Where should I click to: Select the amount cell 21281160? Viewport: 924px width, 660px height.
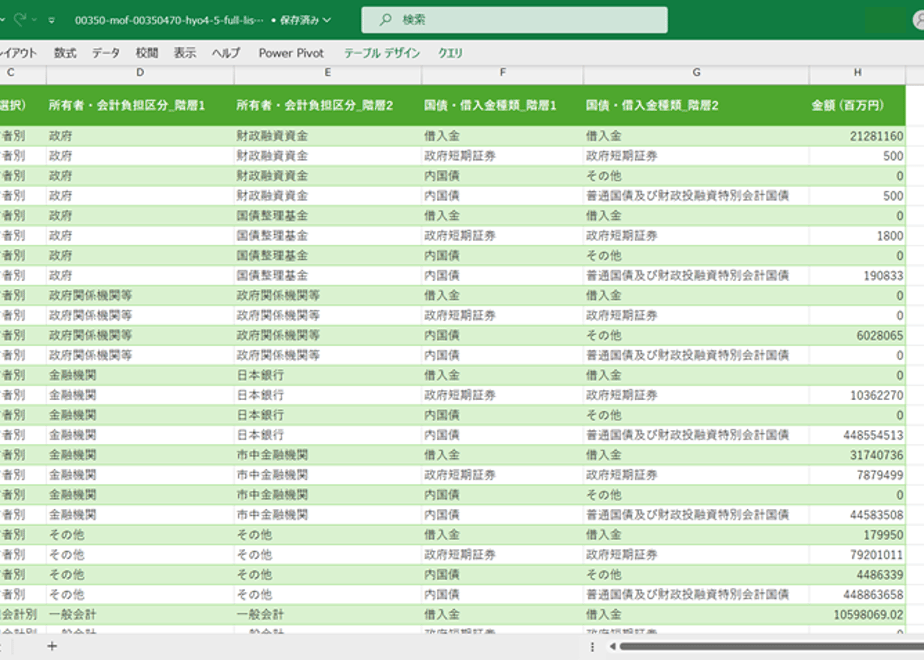coord(857,136)
